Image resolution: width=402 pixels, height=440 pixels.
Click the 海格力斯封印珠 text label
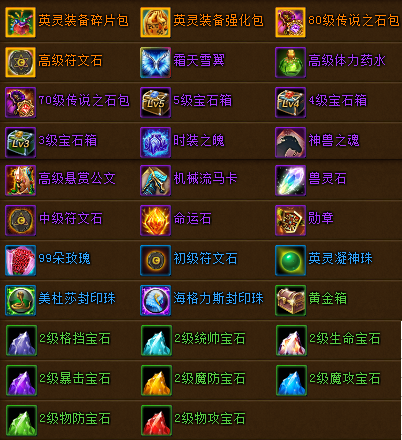tap(218, 298)
